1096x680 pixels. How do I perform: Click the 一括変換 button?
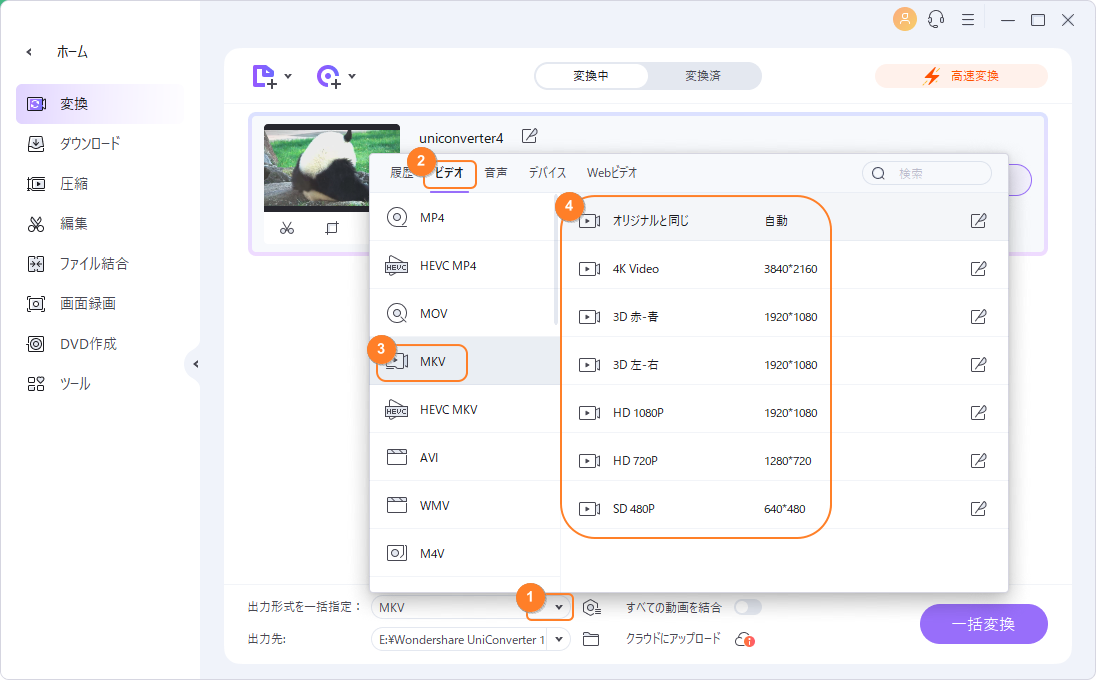[x=983, y=624]
